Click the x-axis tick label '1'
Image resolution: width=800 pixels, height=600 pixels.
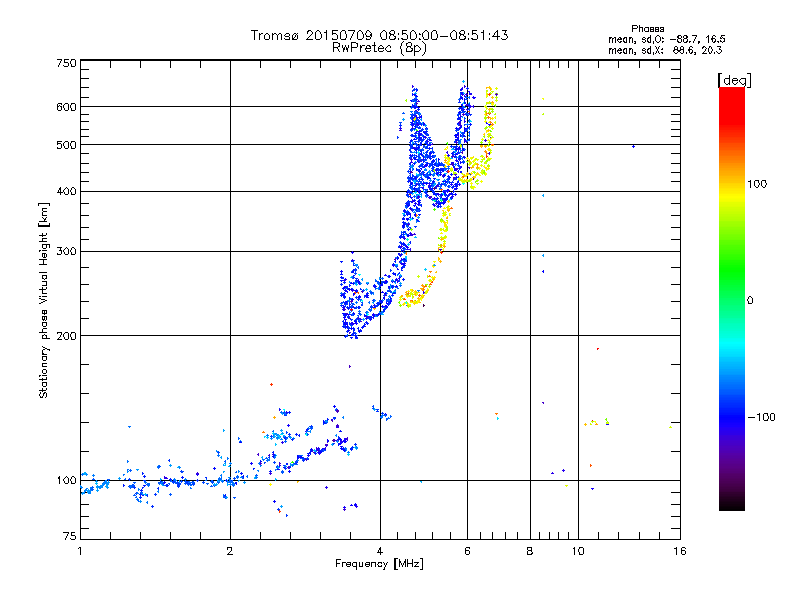80,551
